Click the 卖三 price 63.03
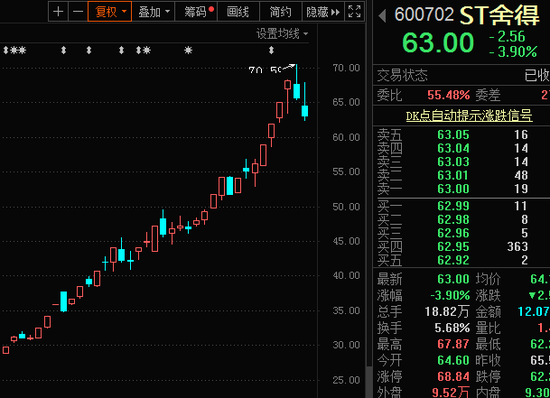 453,162
